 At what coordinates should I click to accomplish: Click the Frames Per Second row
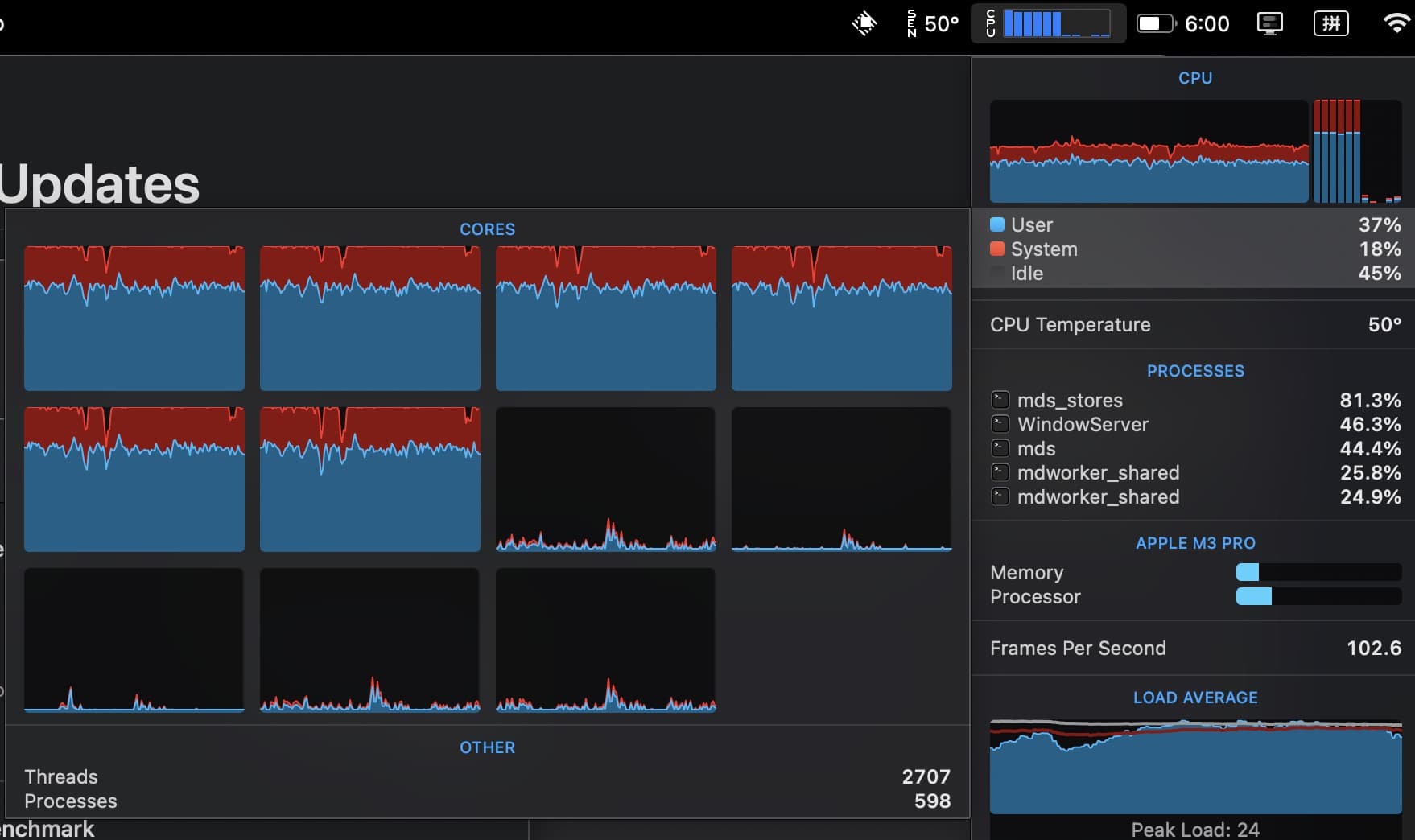[1194, 648]
